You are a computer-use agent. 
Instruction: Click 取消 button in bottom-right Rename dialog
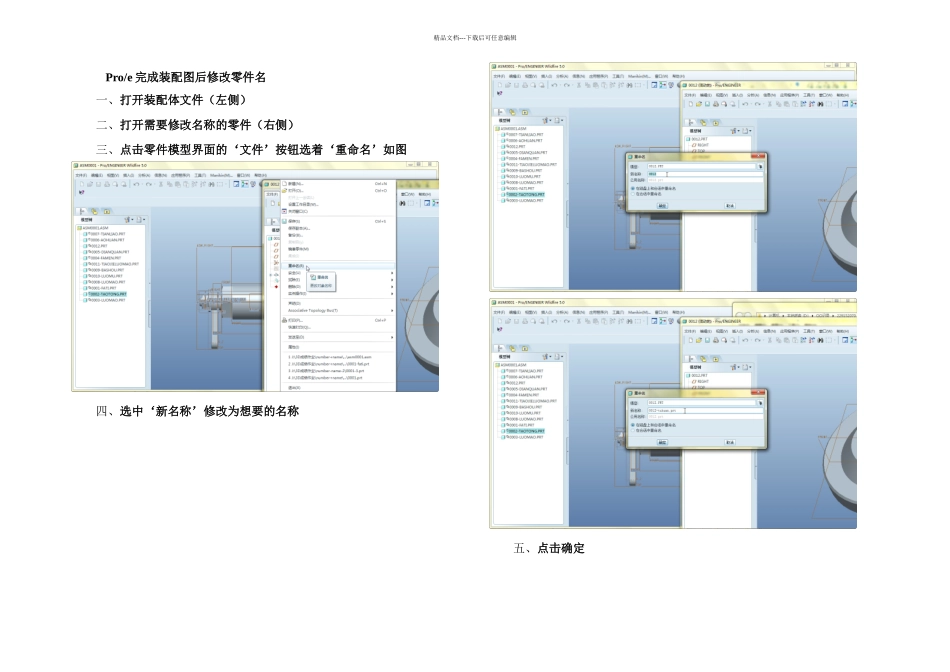[730, 442]
